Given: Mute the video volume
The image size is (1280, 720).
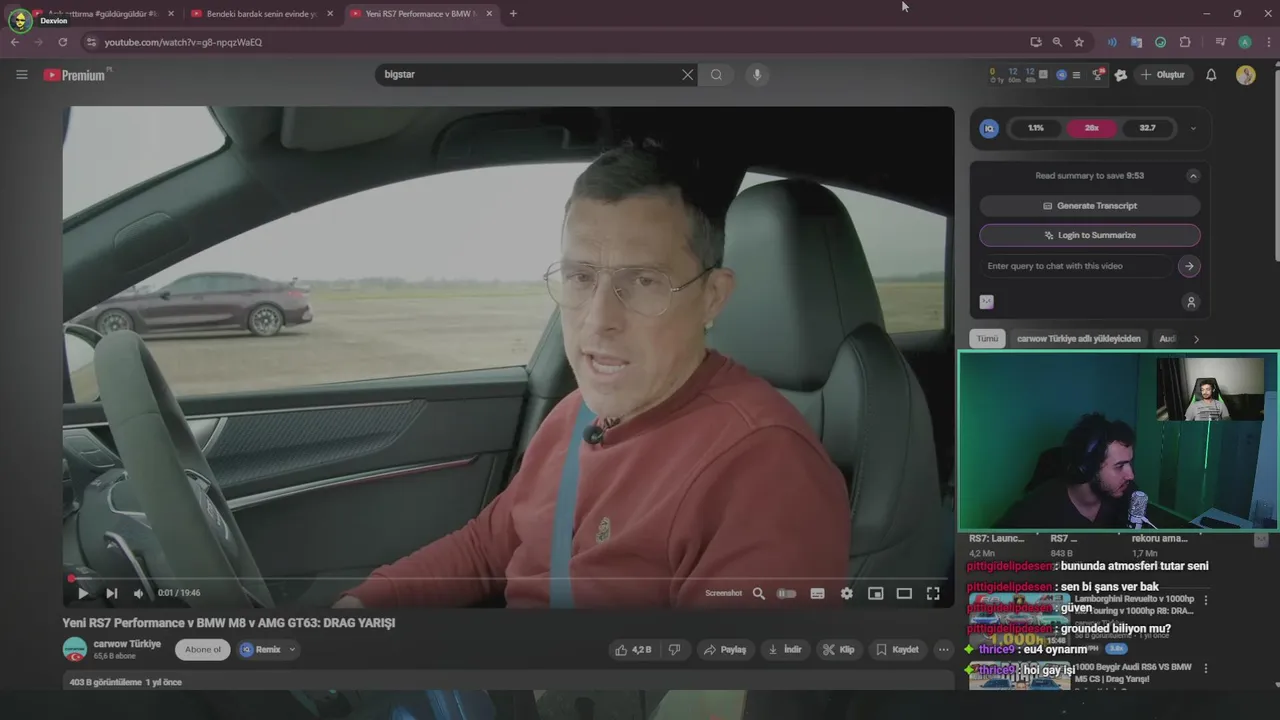Looking at the screenshot, I should (x=139, y=593).
